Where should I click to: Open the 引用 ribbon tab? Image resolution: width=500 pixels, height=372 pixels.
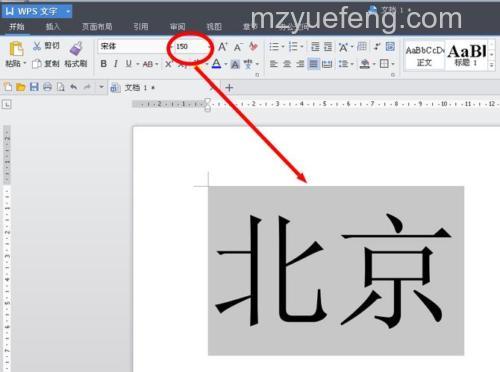141,27
